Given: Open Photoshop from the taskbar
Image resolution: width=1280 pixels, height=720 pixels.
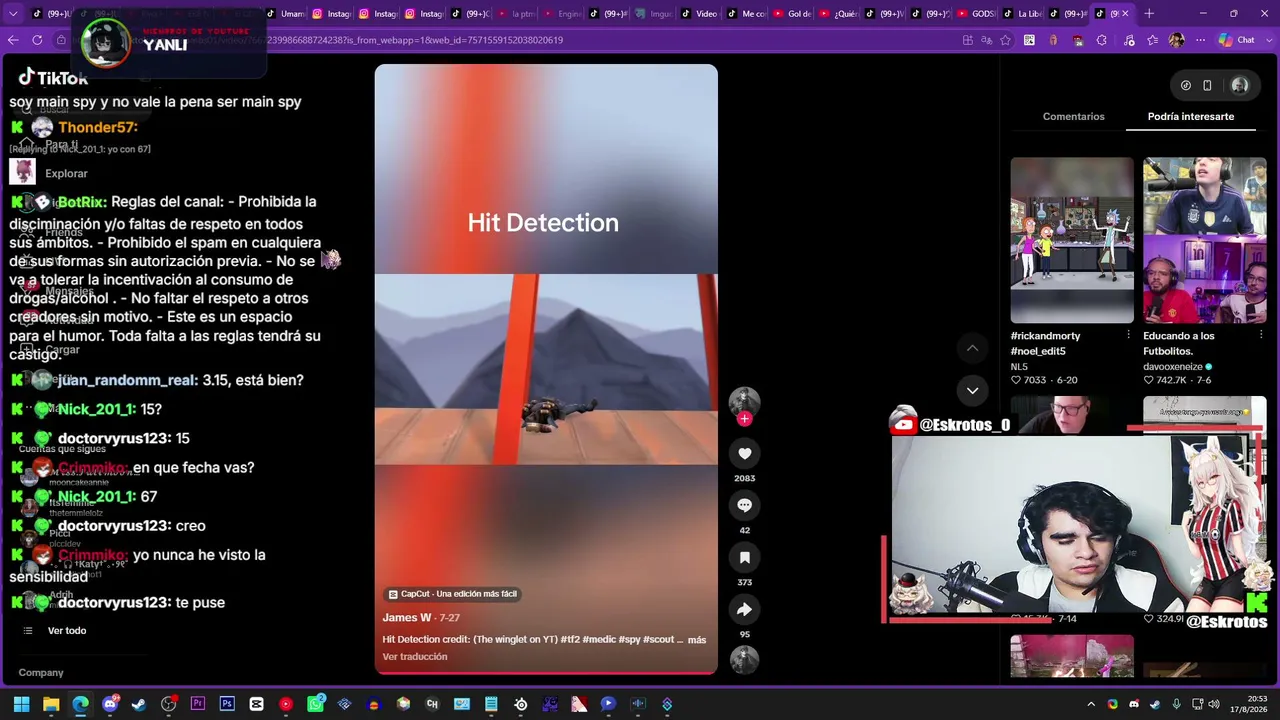Looking at the screenshot, I should [227, 704].
